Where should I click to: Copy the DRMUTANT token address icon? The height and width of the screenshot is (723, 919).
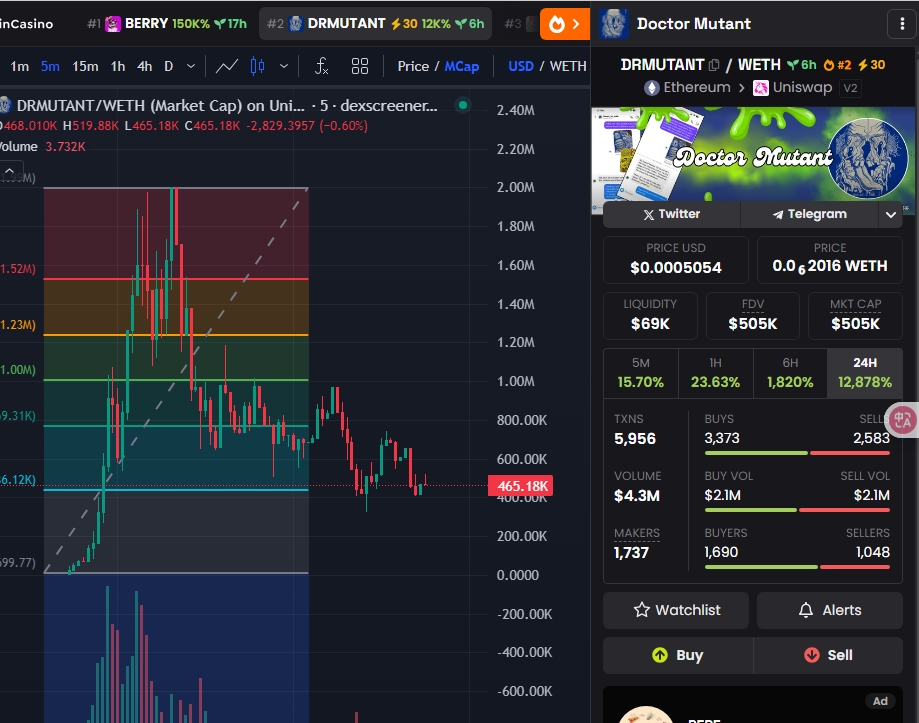coord(714,65)
